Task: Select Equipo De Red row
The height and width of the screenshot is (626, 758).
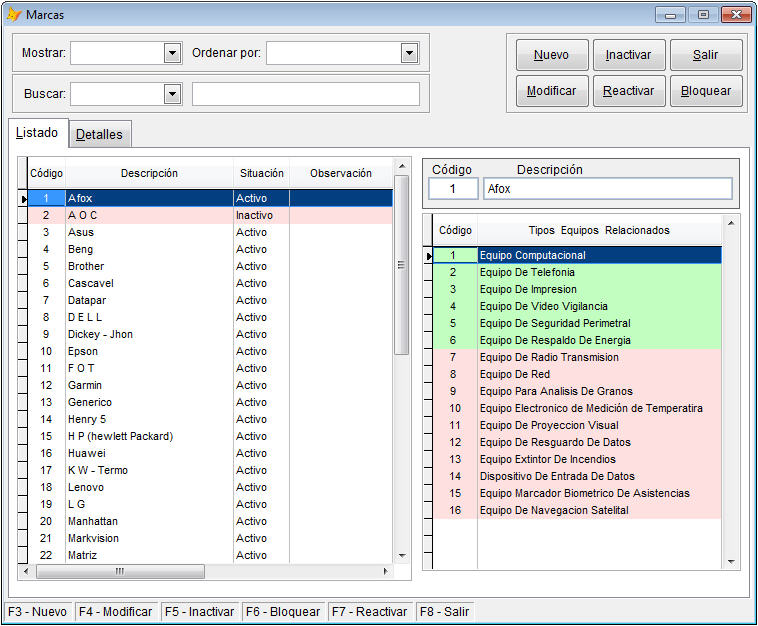Action: (577, 374)
